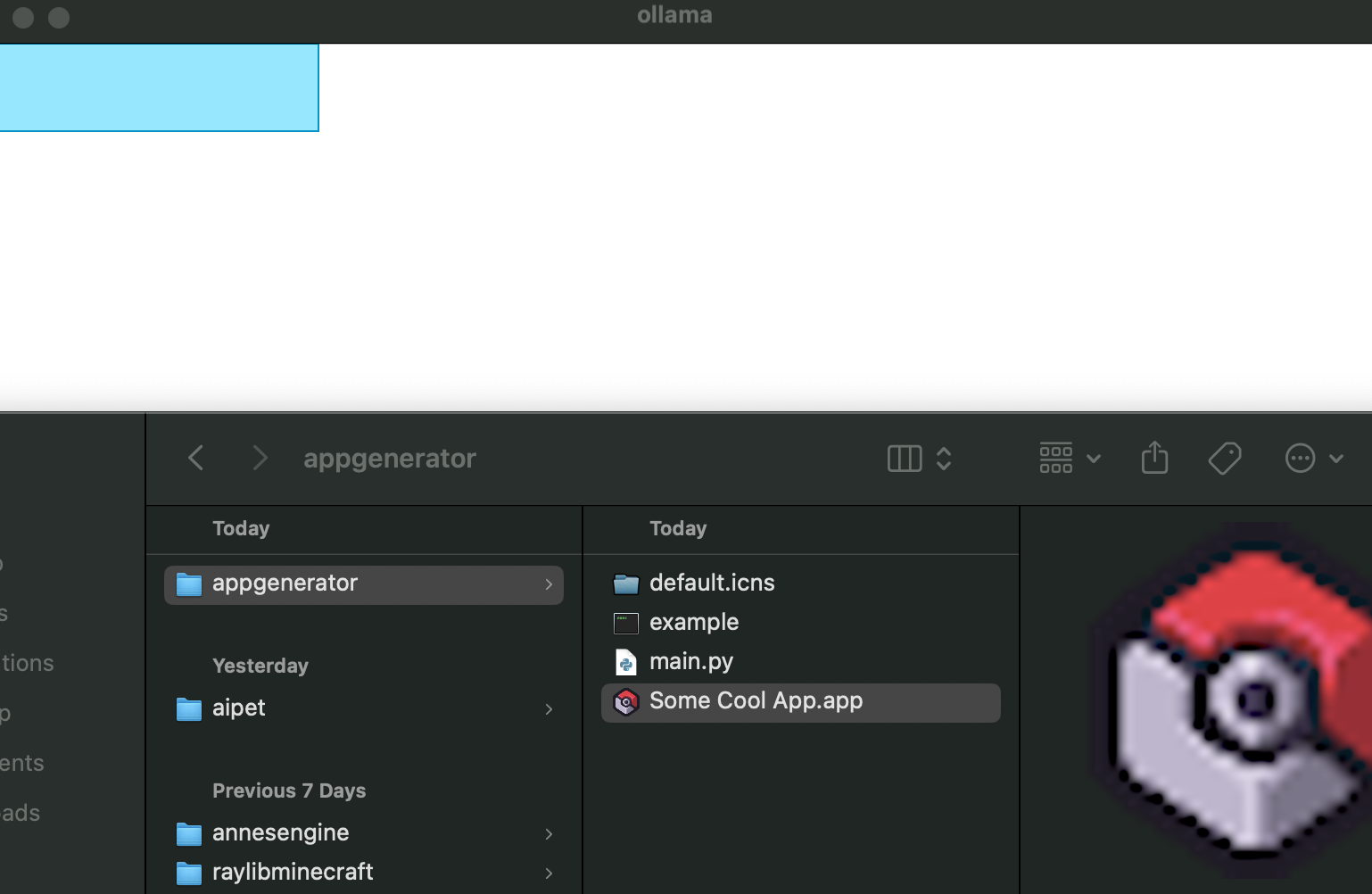Click the Some Cool App.app icon
This screenshot has height=894, width=1372.
(x=626, y=703)
